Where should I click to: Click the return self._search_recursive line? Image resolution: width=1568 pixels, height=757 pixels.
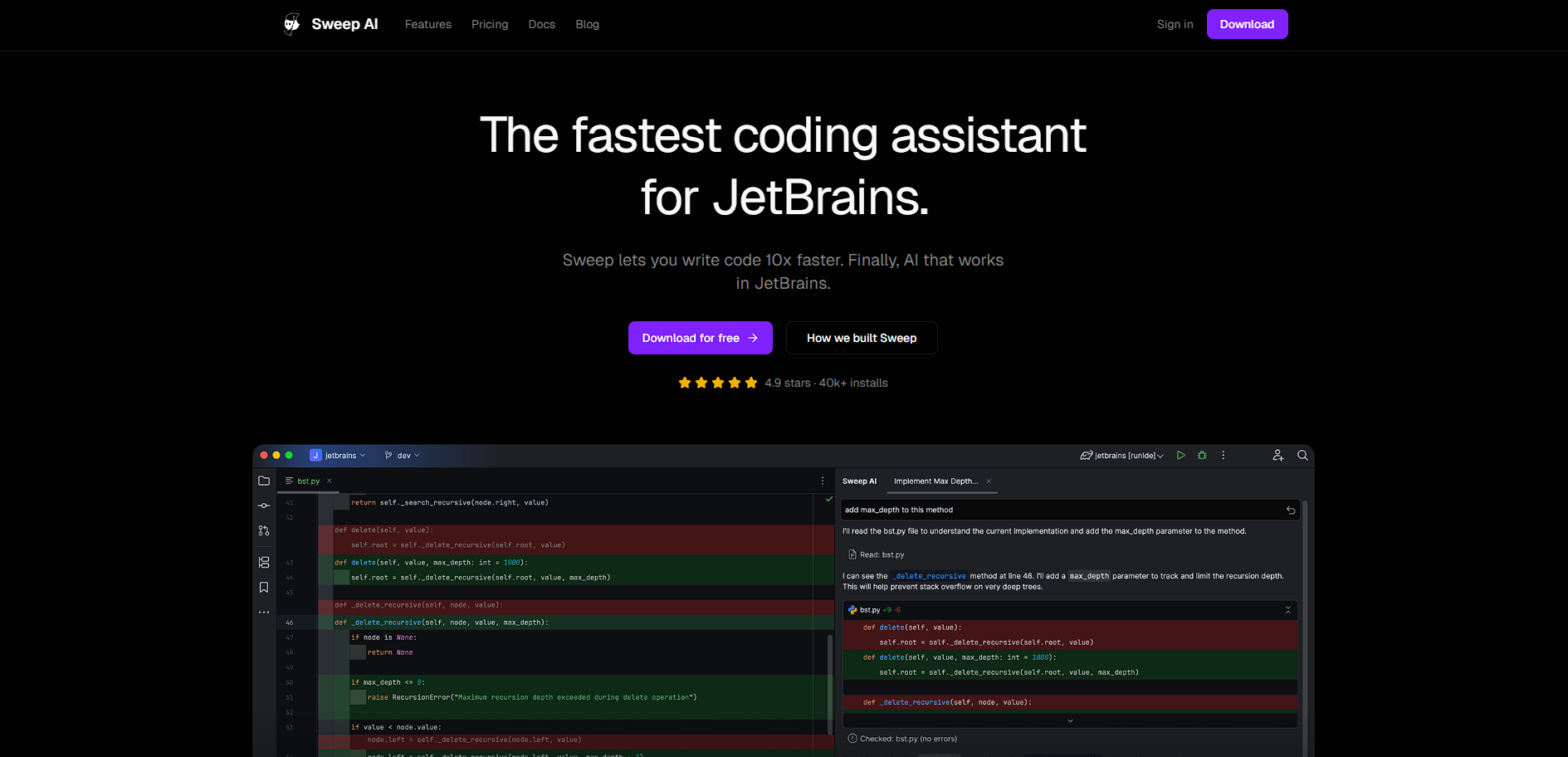[x=449, y=502]
